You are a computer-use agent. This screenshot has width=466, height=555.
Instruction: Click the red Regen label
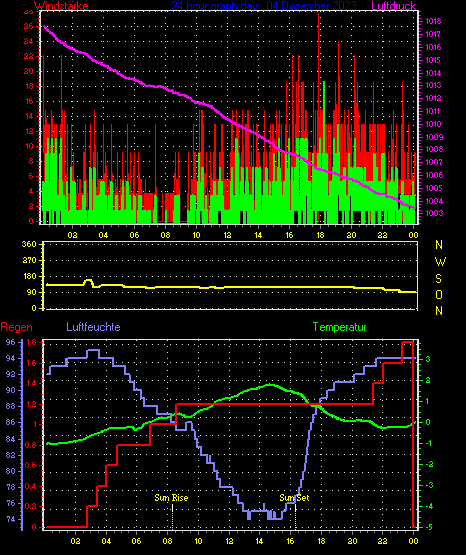tap(16, 327)
